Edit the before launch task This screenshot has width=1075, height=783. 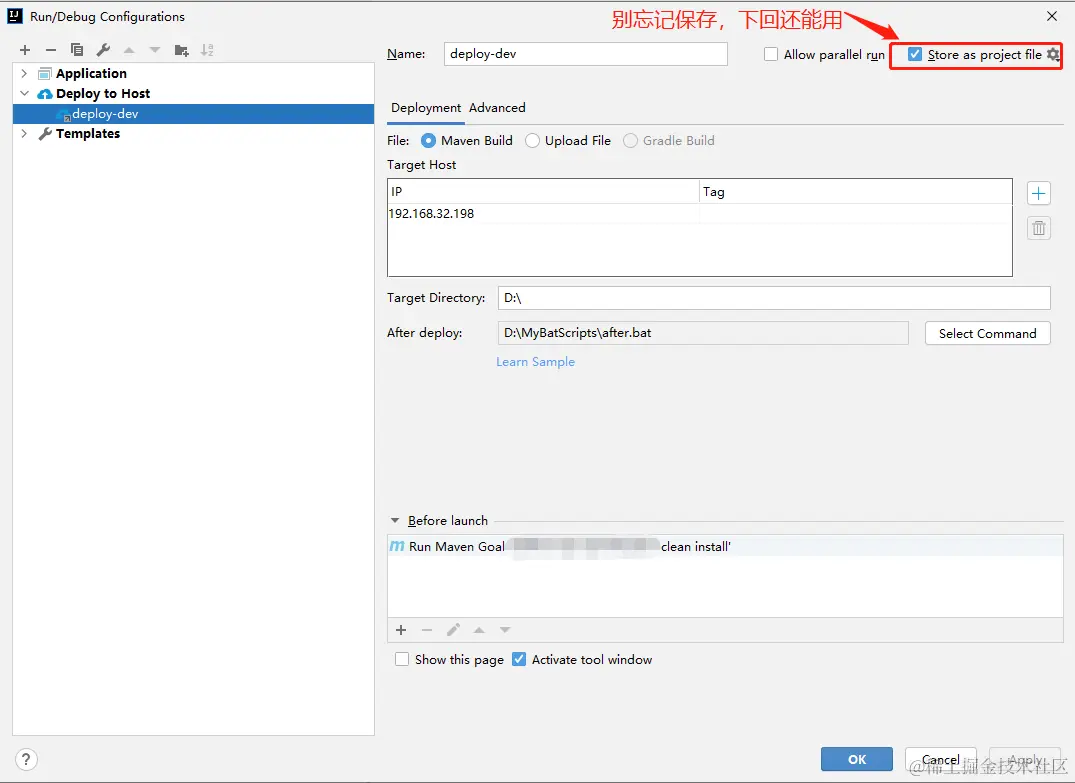453,630
